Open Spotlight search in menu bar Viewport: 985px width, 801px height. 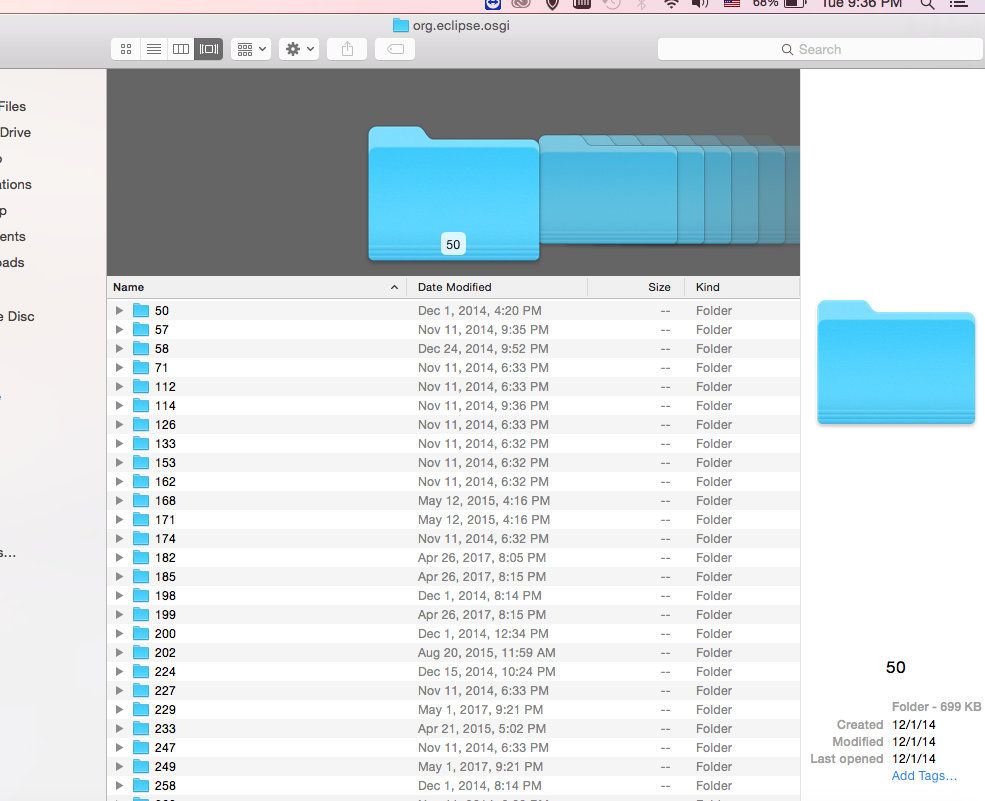click(x=927, y=4)
